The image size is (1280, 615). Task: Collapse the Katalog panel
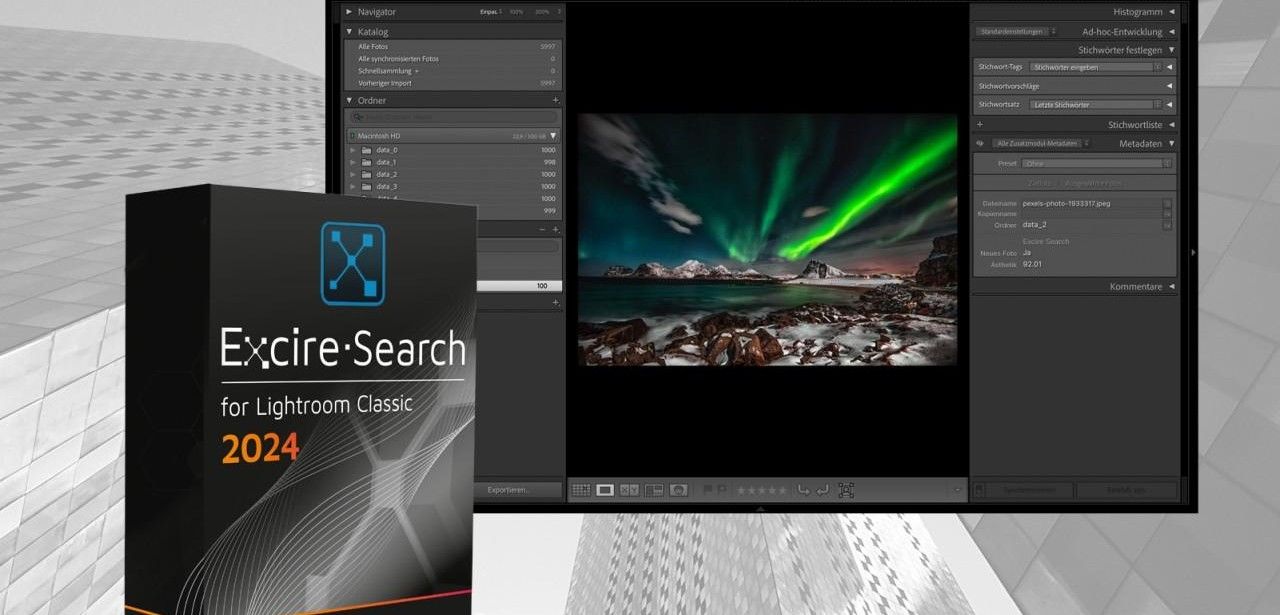[x=349, y=31]
